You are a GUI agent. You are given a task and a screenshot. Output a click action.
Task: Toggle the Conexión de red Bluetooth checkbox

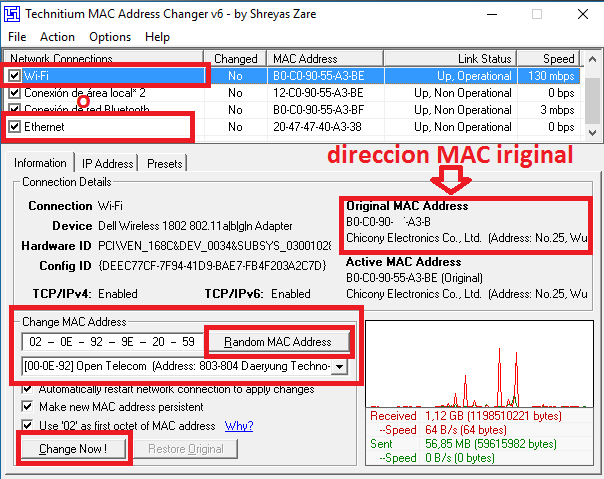tap(15, 109)
